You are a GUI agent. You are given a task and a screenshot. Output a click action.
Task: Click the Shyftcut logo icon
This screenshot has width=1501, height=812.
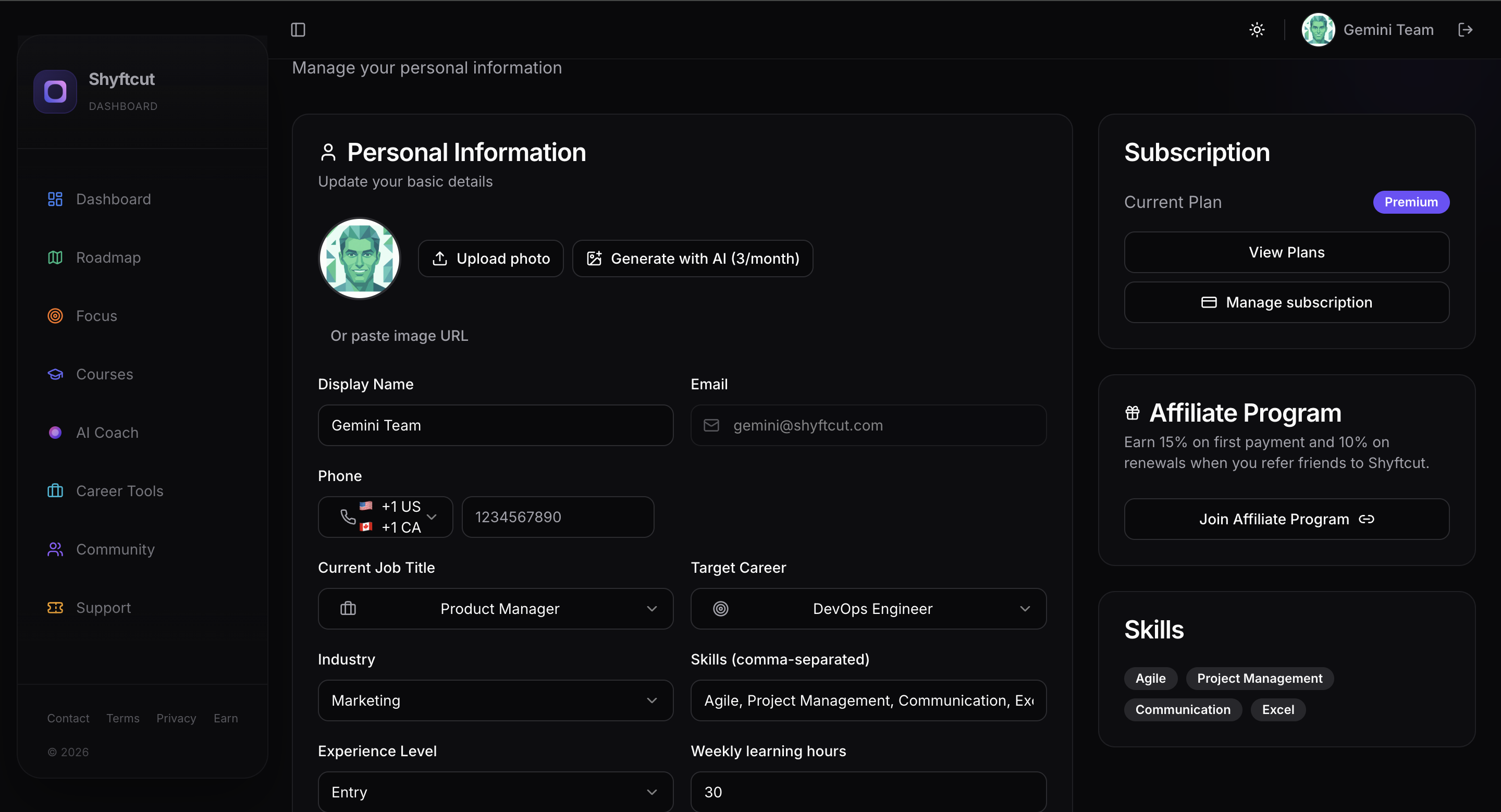pyautogui.click(x=55, y=91)
